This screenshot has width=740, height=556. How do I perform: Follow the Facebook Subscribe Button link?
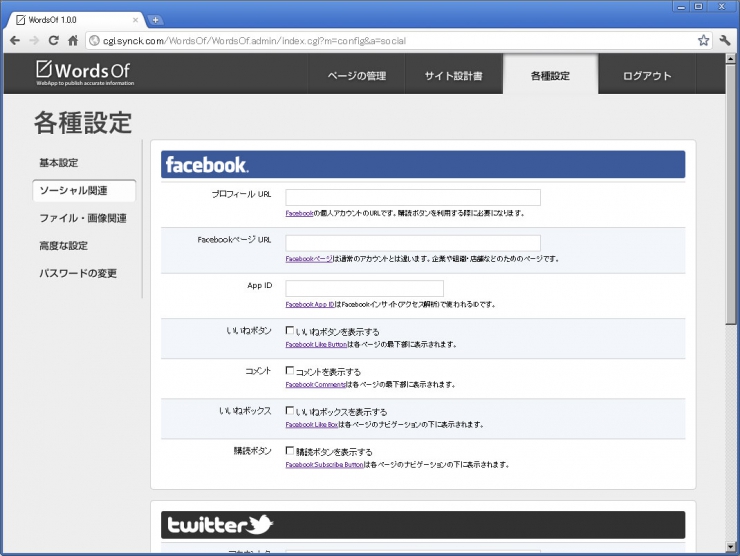click(x=325, y=465)
